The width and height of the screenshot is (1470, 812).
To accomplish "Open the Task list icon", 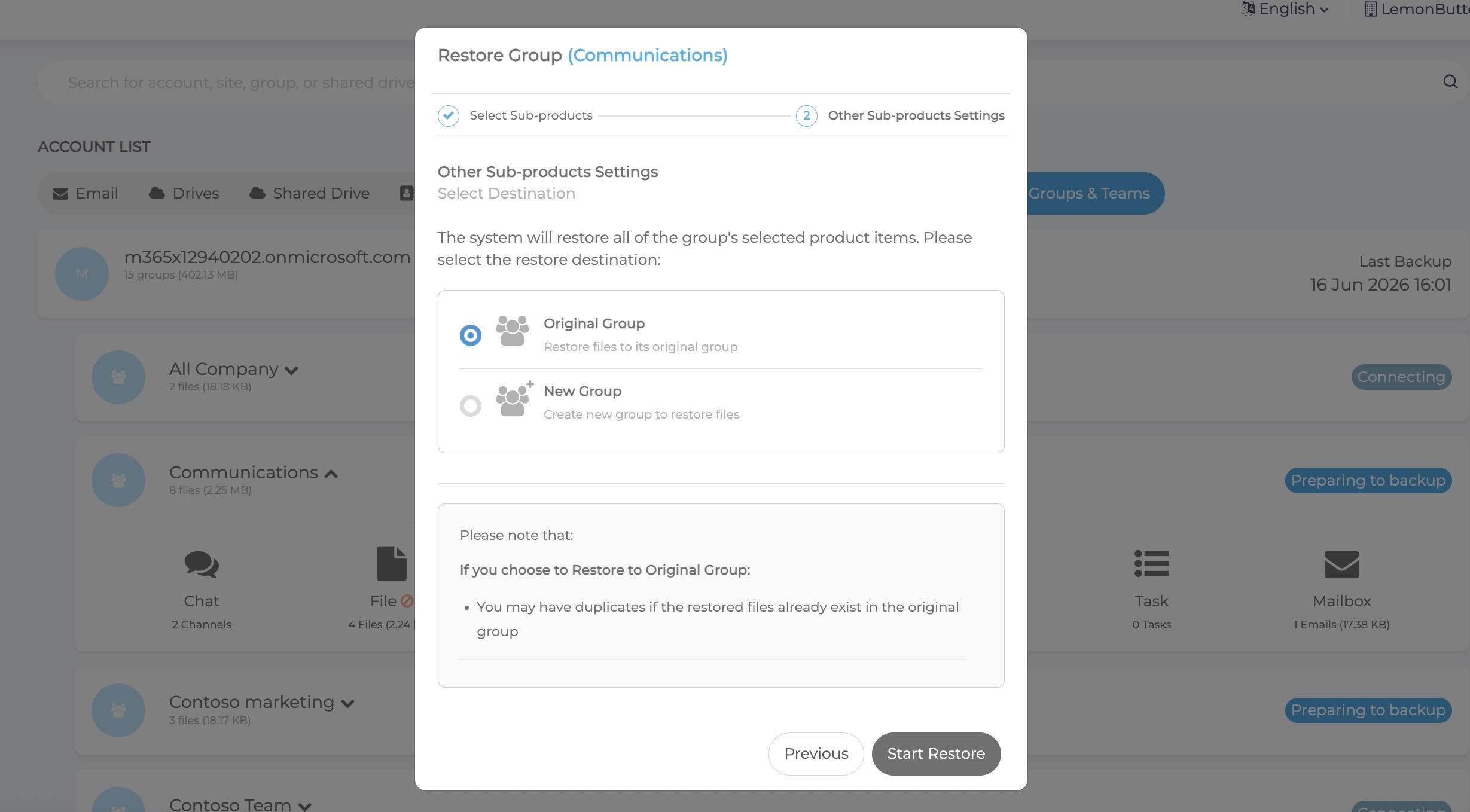I will point(1151,564).
